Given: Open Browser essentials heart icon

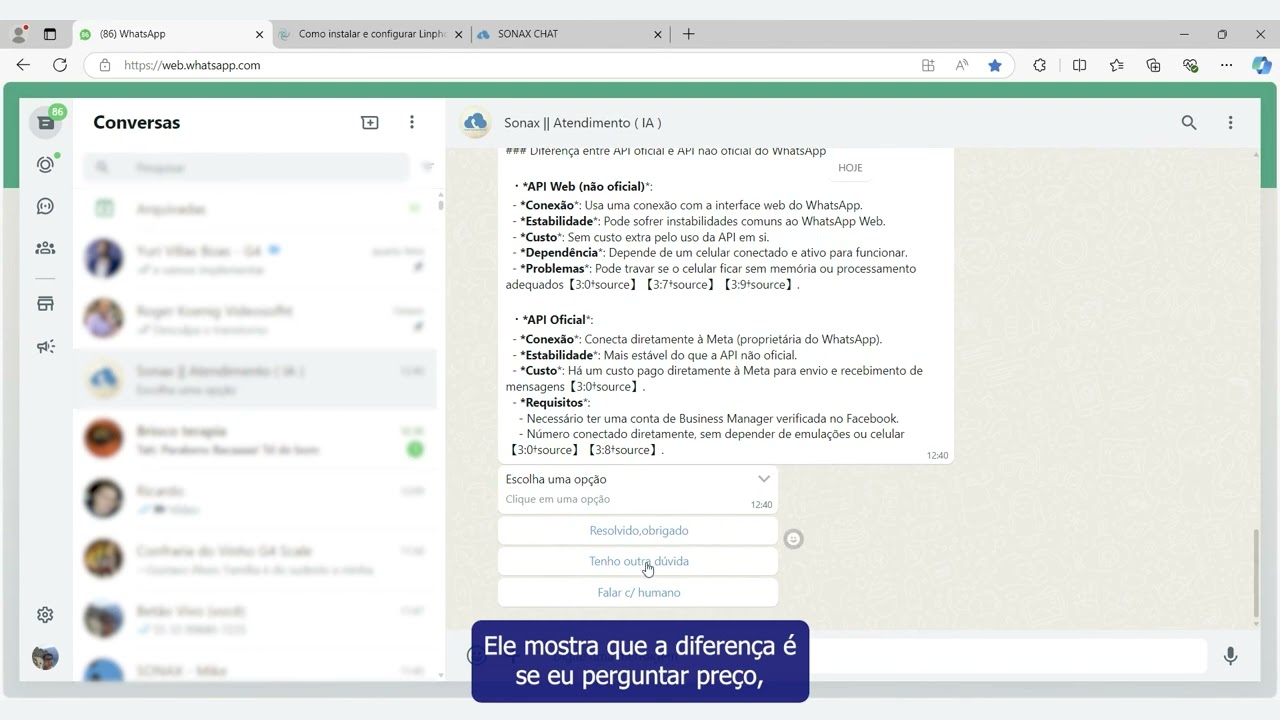Looking at the screenshot, I should click(1190, 65).
